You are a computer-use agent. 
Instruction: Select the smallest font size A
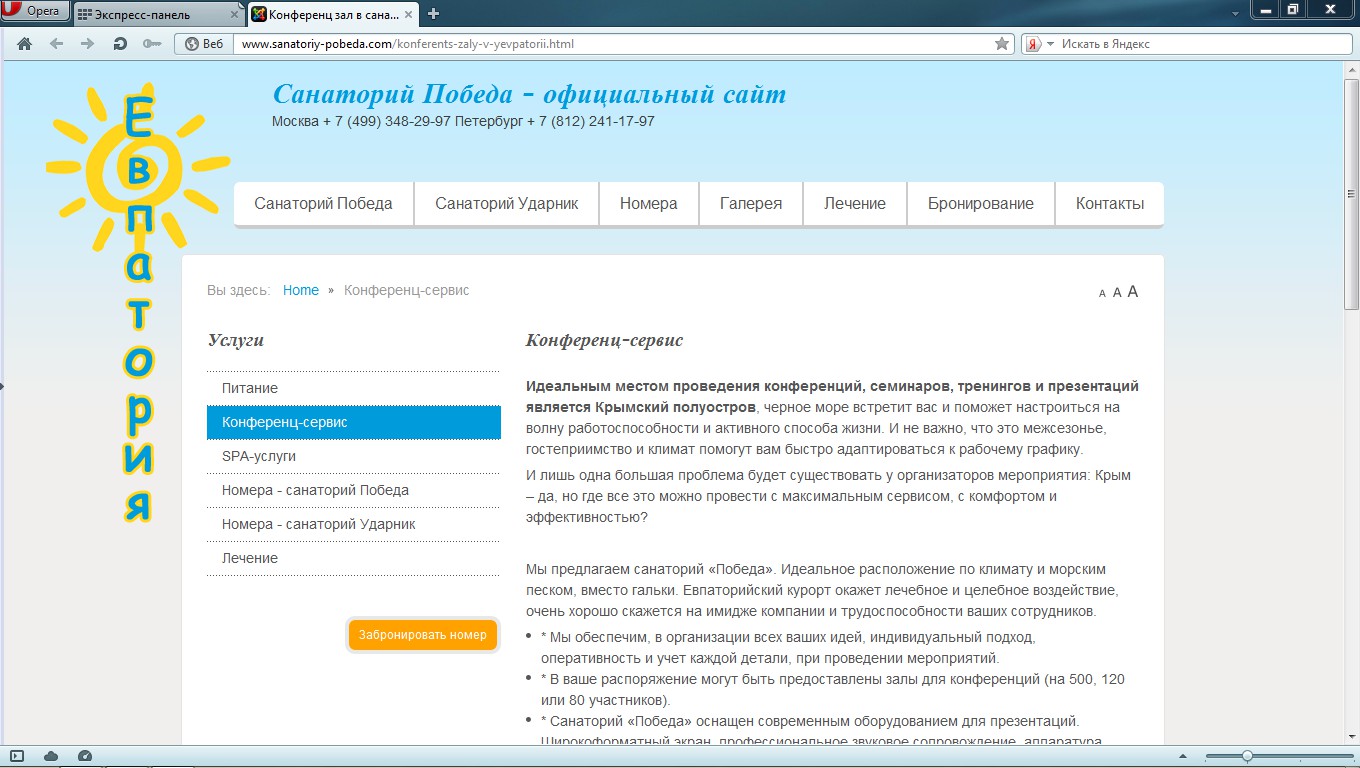tap(1102, 293)
